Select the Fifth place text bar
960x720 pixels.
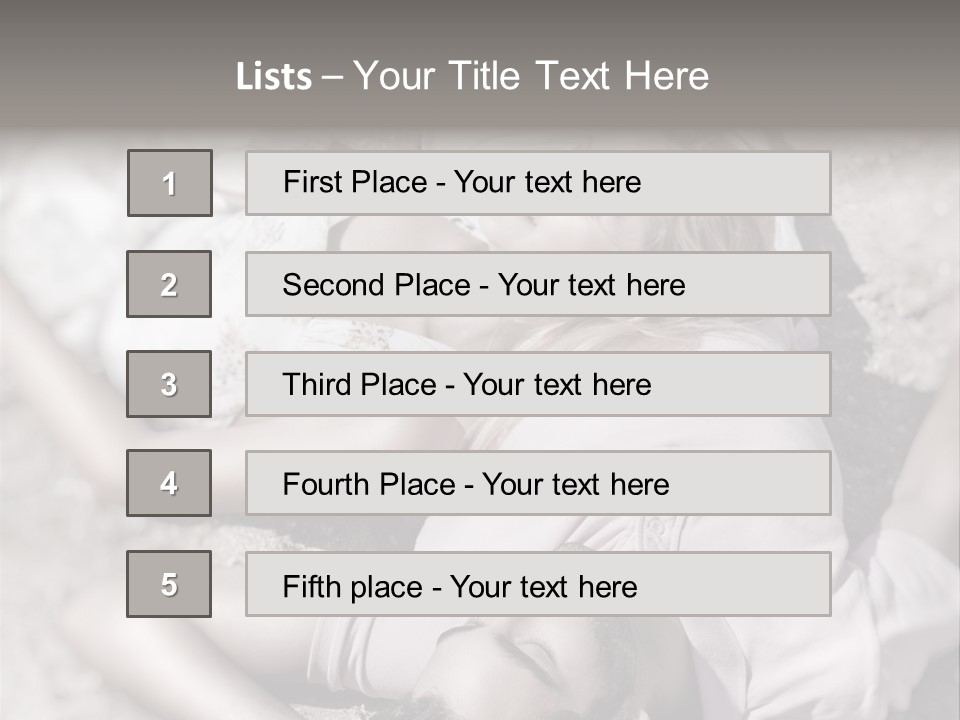coord(538,584)
